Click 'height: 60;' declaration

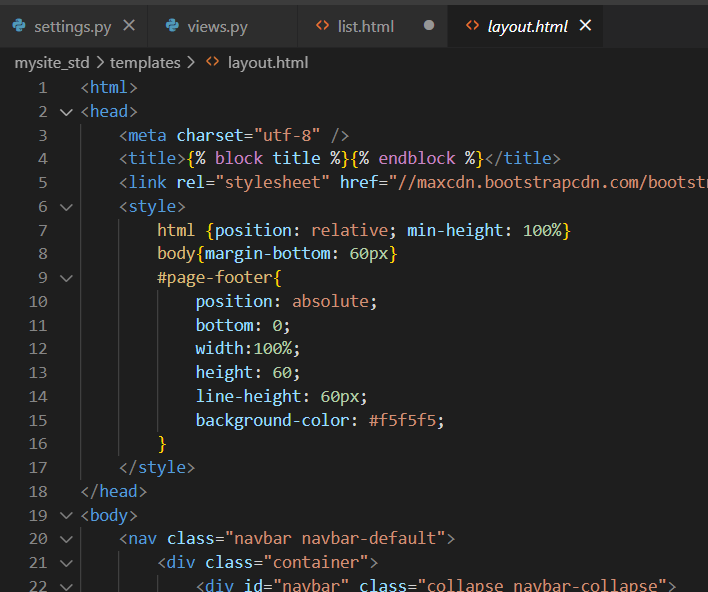(248, 373)
